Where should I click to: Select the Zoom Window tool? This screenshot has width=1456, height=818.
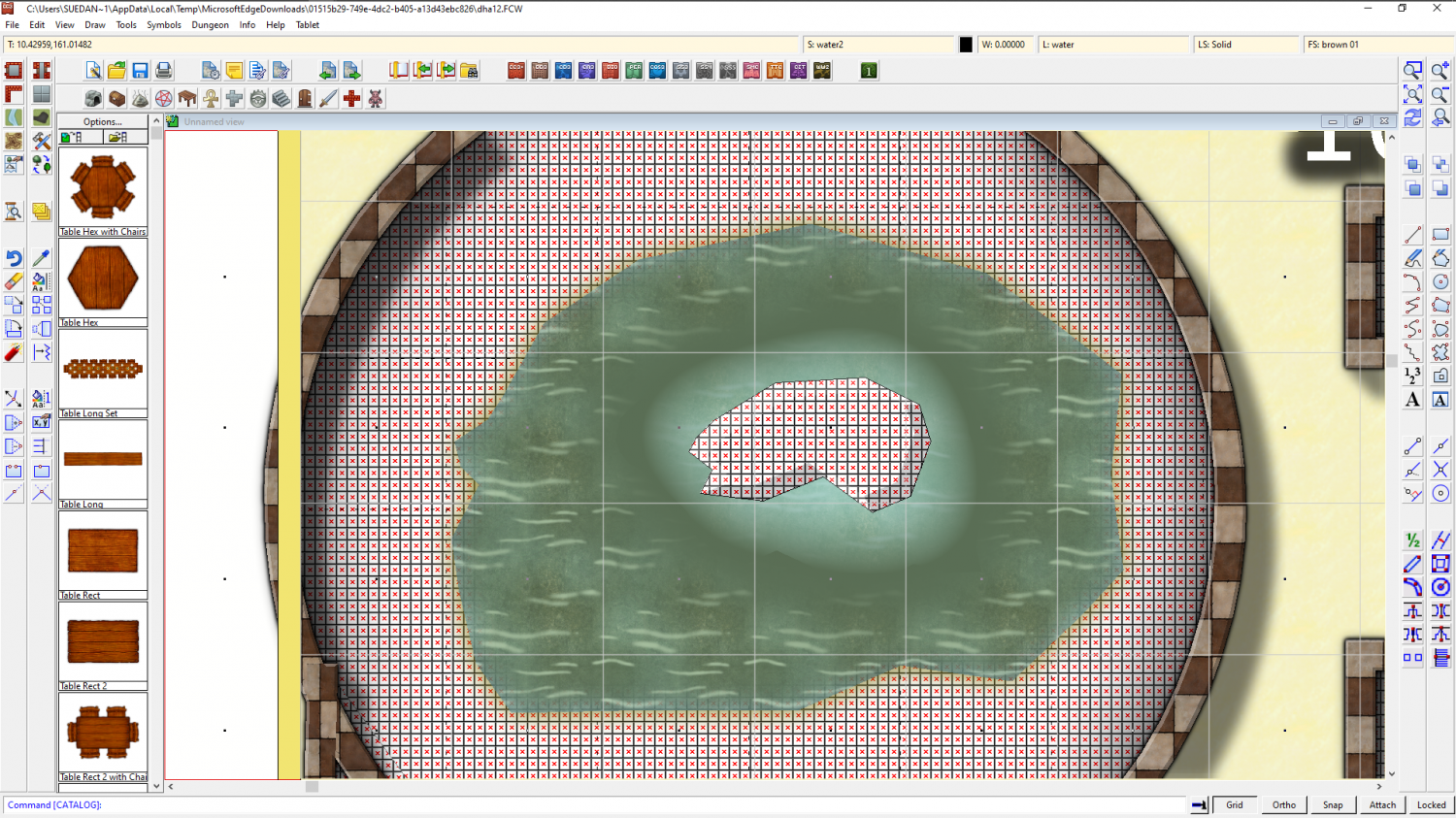1412,70
